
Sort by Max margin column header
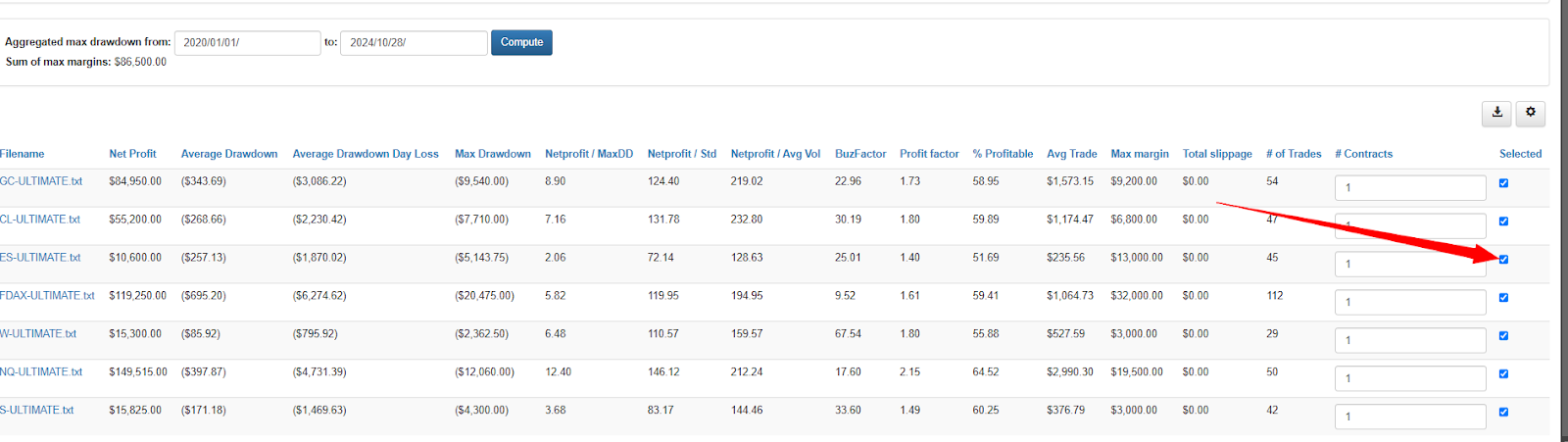[1140, 154]
